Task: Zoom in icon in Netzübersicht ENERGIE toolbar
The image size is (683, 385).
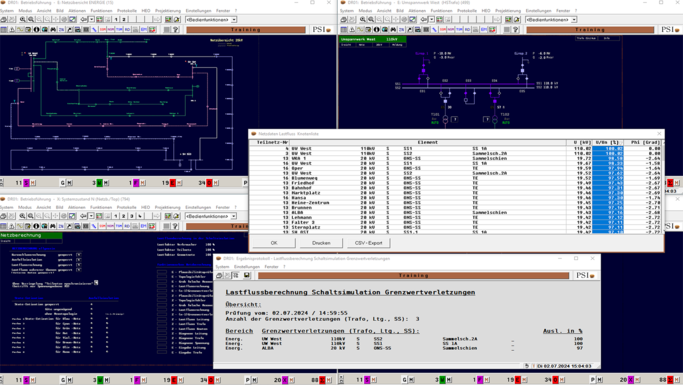Action: coord(22,20)
